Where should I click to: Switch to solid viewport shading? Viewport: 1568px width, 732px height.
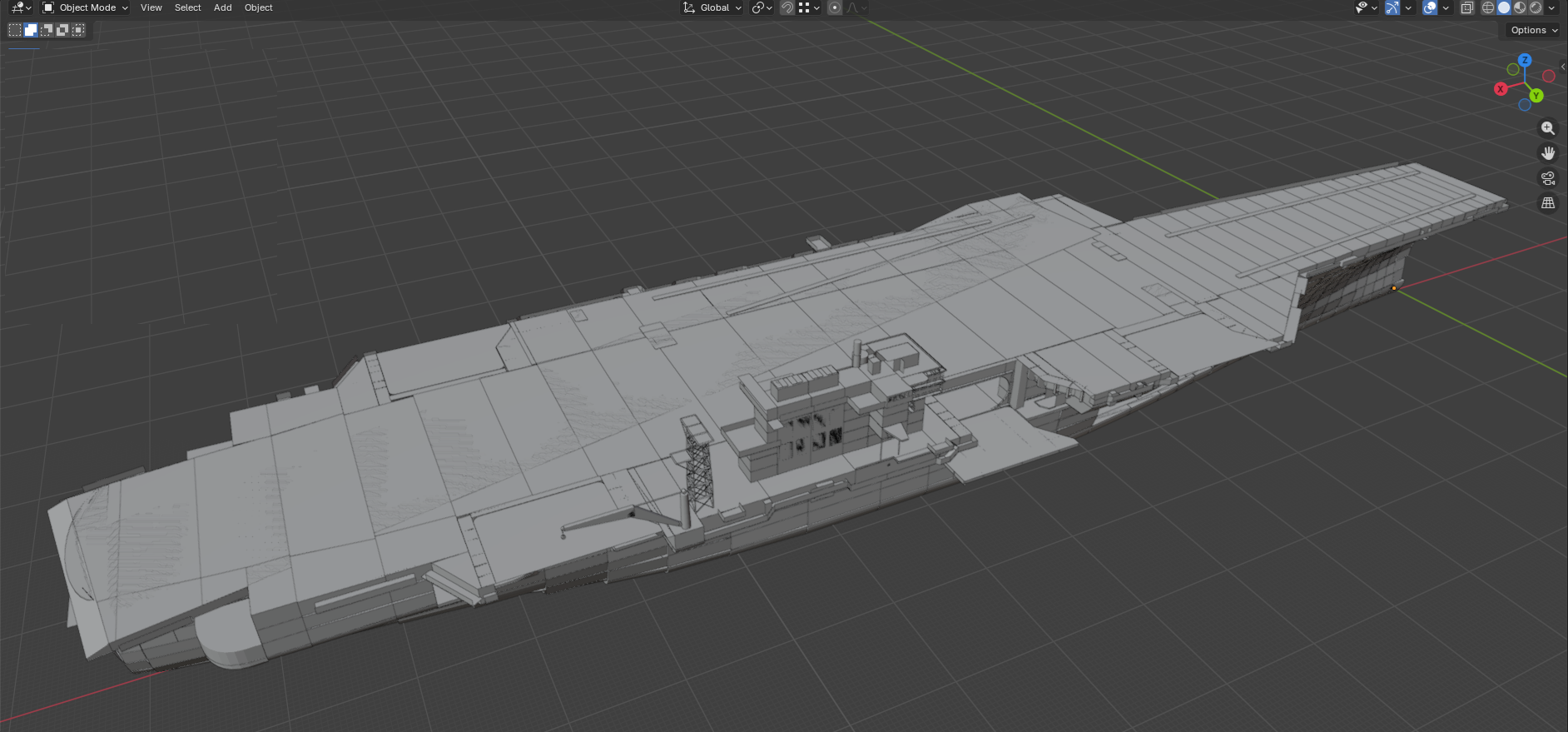tap(1504, 7)
